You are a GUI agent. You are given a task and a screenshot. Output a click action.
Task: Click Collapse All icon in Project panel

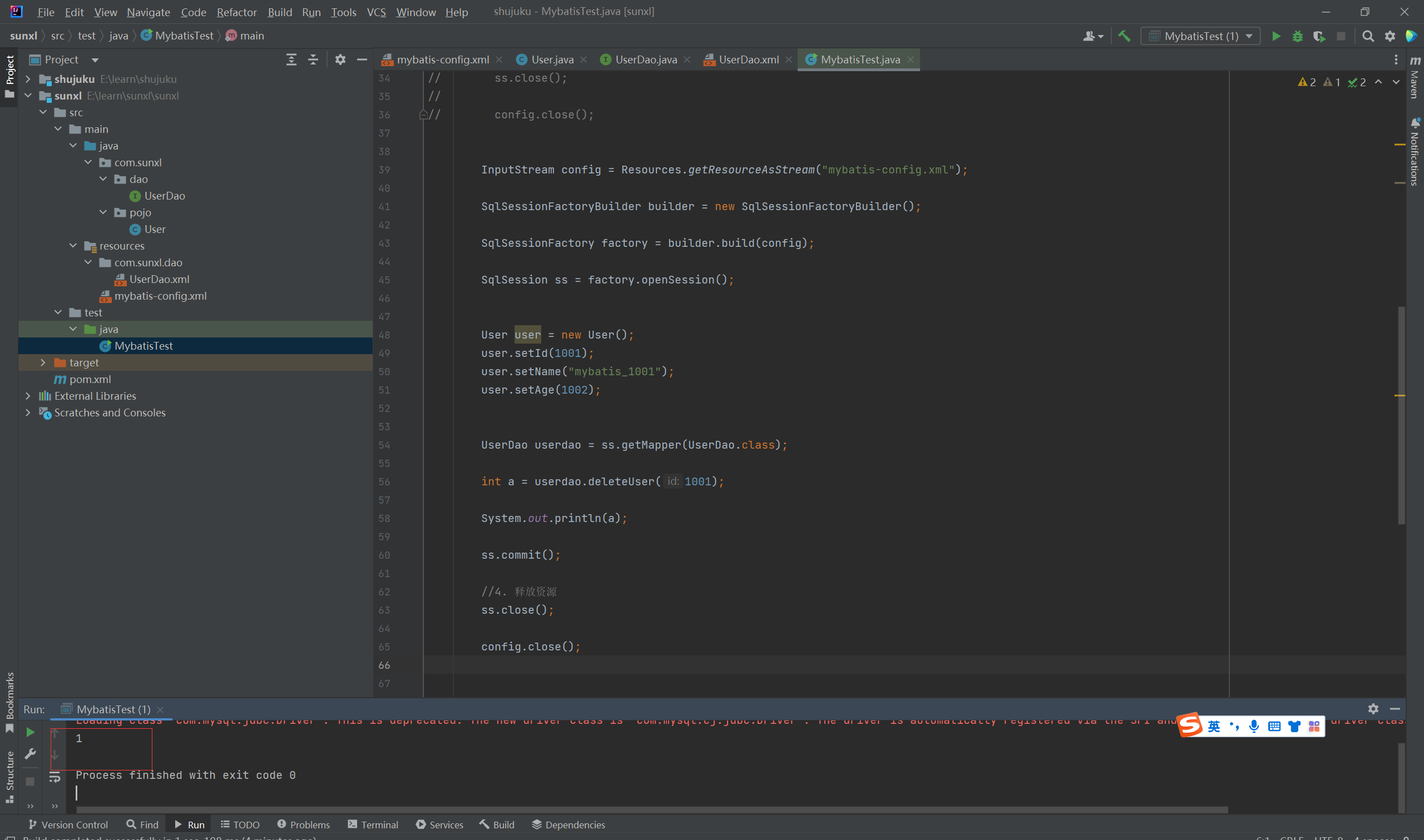[x=313, y=59]
